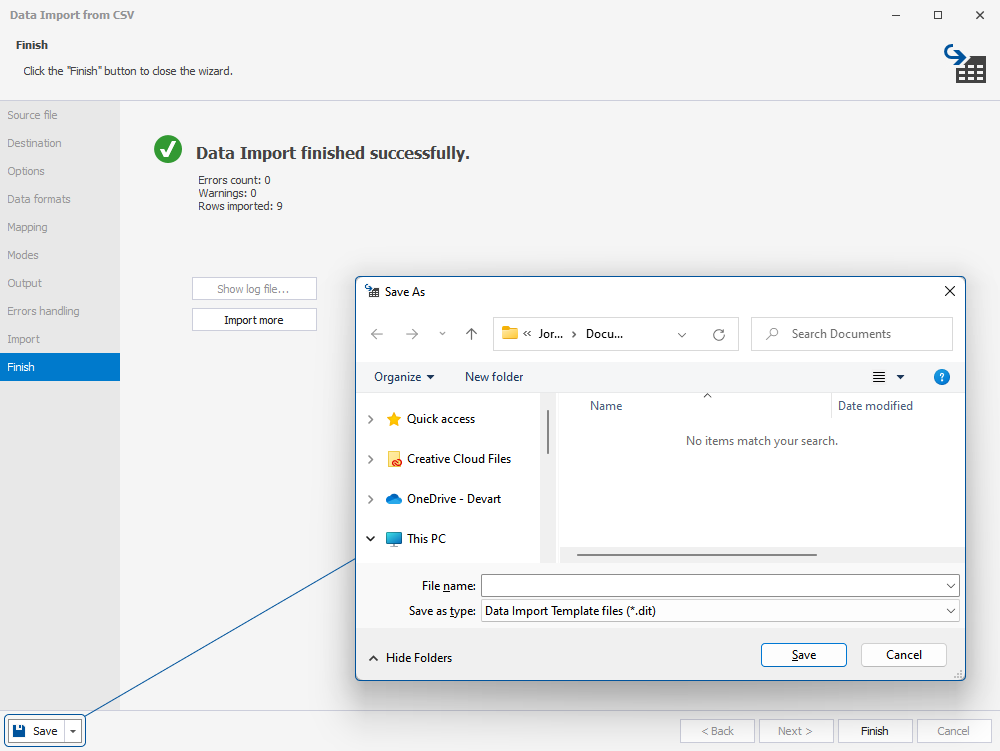Viewport: 1000px width, 751px height.
Task: Expand the Quick access tree node
Action: [371, 419]
